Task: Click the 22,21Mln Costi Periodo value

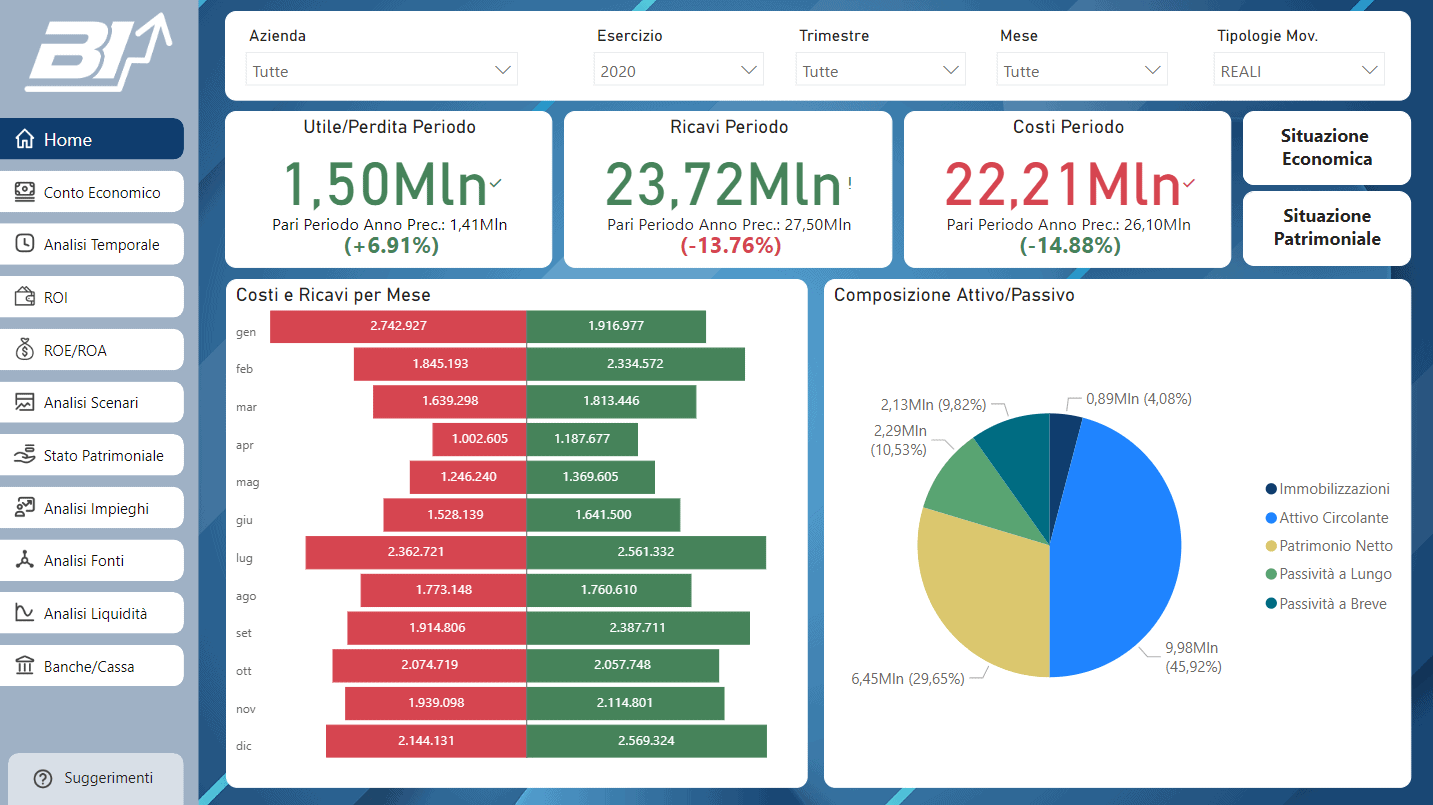Action: coord(1063,184)
